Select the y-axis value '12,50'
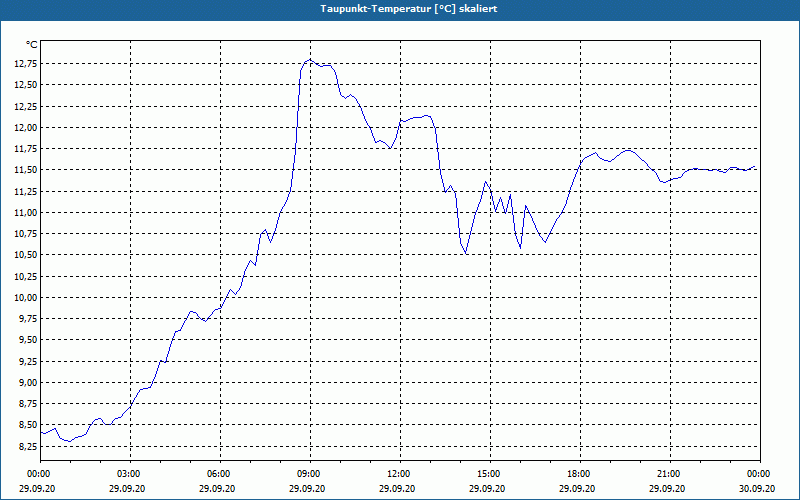 coord(24,85)
